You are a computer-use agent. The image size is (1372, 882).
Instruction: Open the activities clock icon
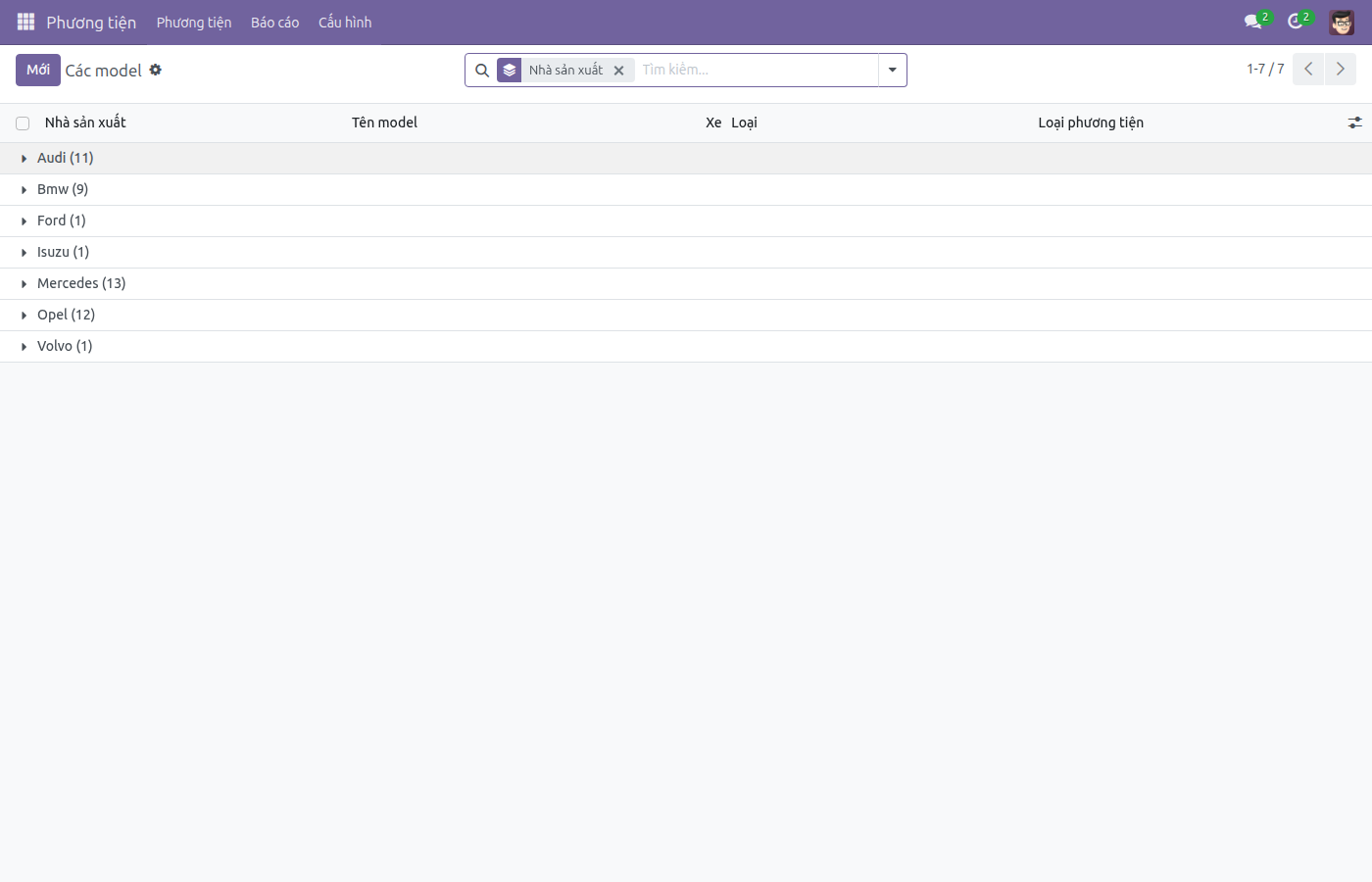1295,22
